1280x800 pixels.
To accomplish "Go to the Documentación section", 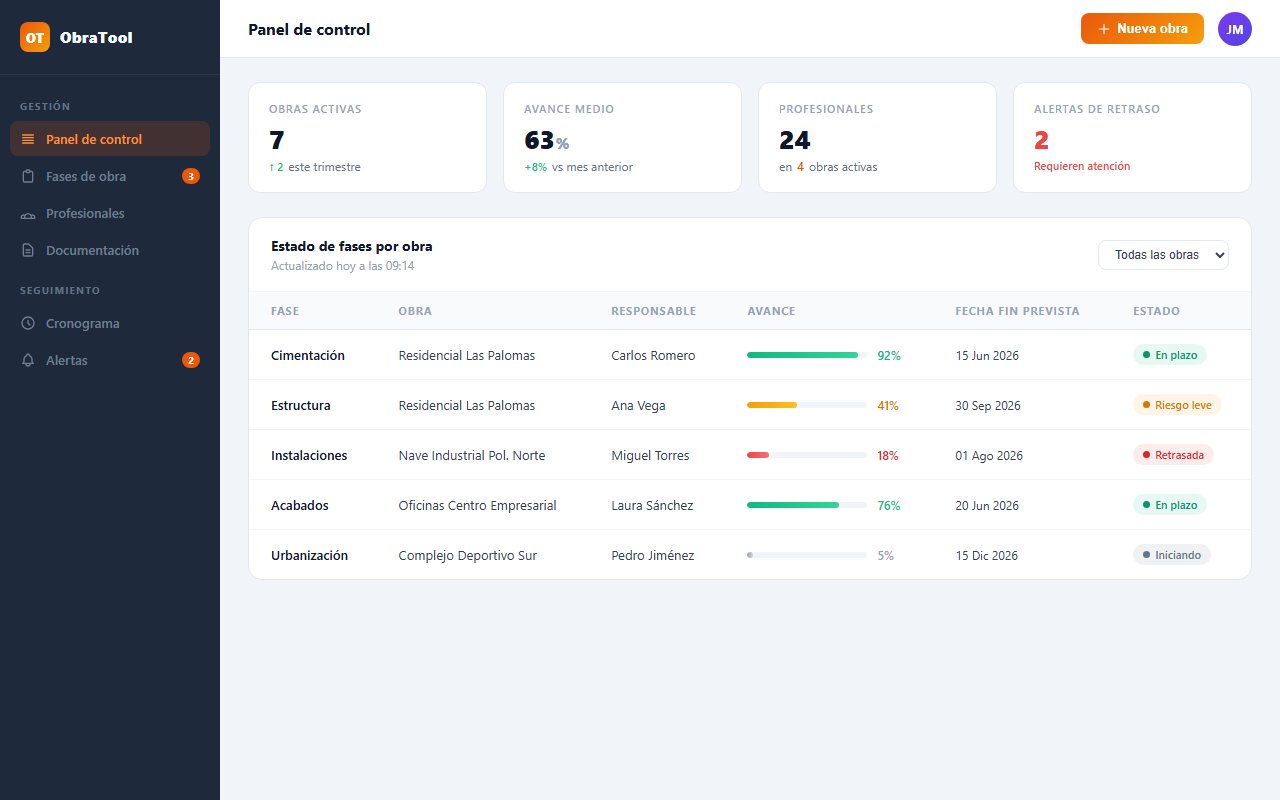I will (110, 250).
